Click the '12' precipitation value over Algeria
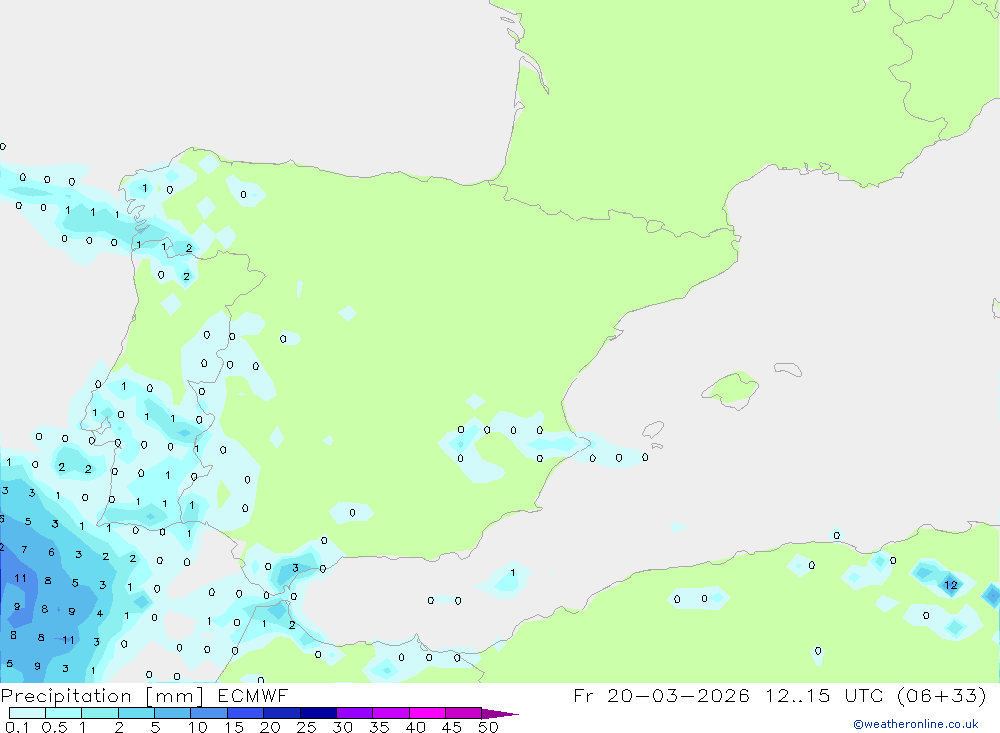 point(950,585)
